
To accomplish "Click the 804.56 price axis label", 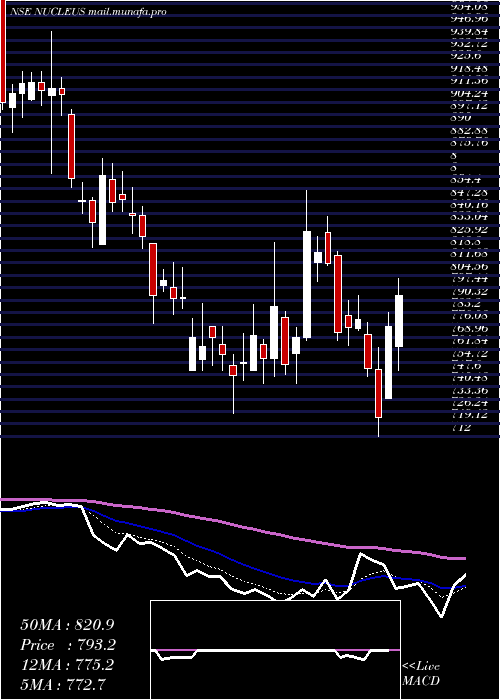I will (x=471, y=267).
